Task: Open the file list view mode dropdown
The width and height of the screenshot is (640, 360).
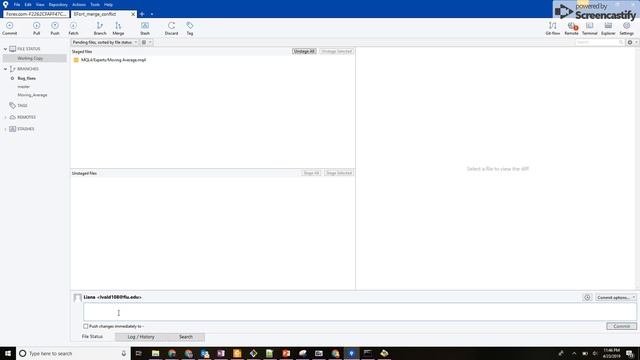Action: click(x=146, y=42)
